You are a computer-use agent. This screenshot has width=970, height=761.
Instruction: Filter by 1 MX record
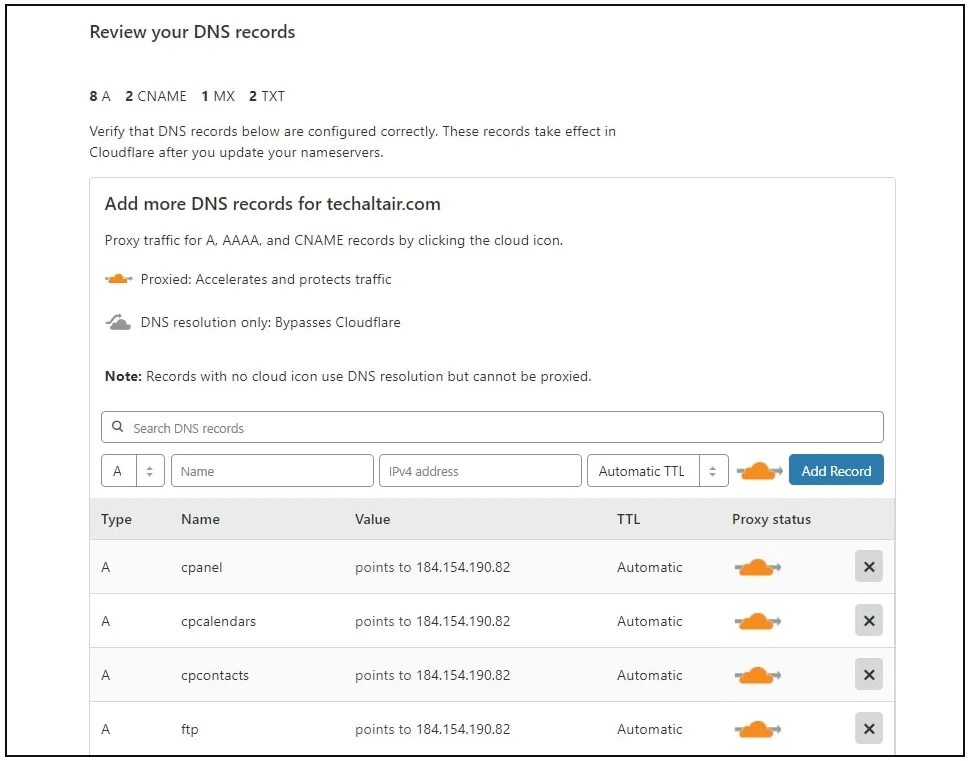click(218, 96)
